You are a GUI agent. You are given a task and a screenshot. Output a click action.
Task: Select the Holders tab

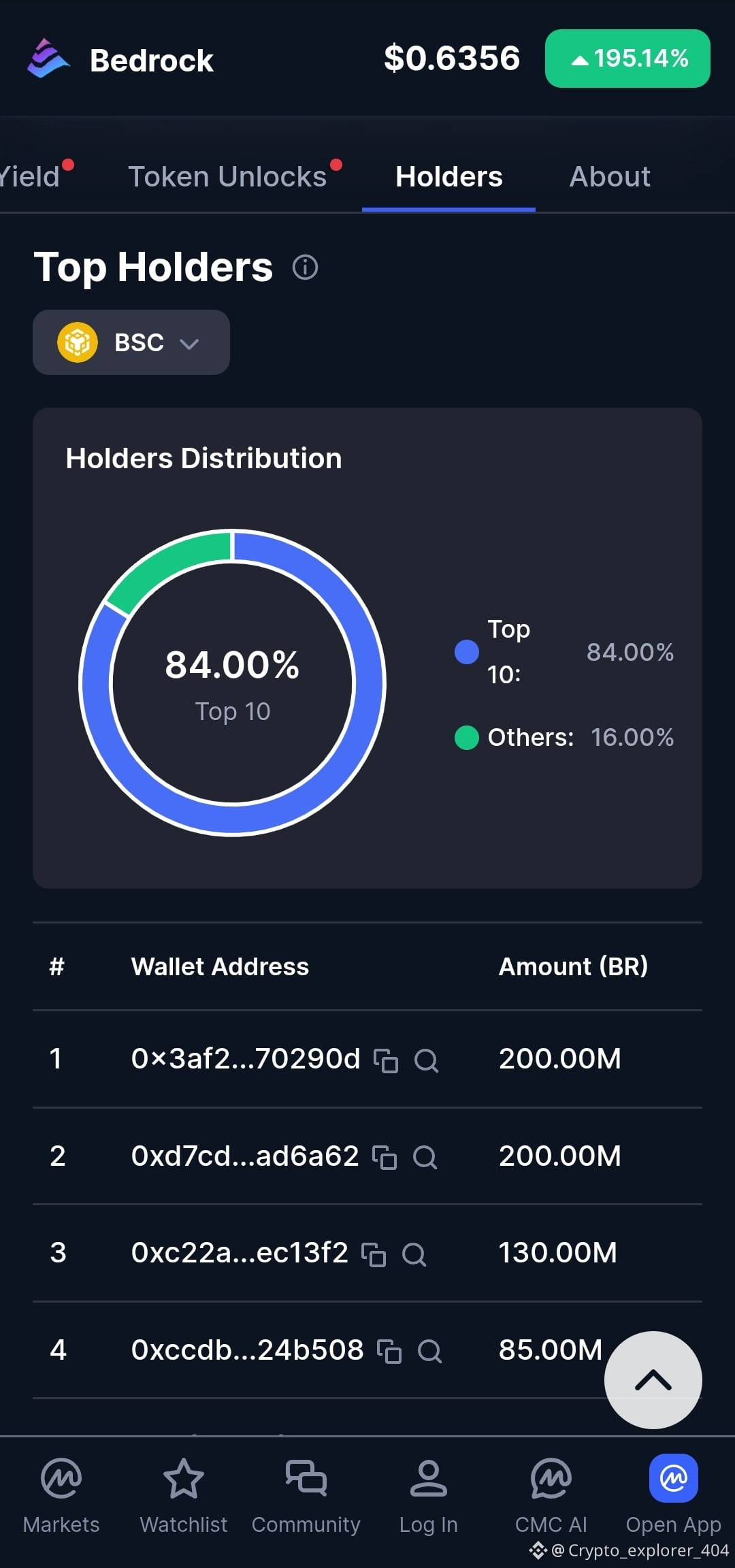[x=449, y=177]
